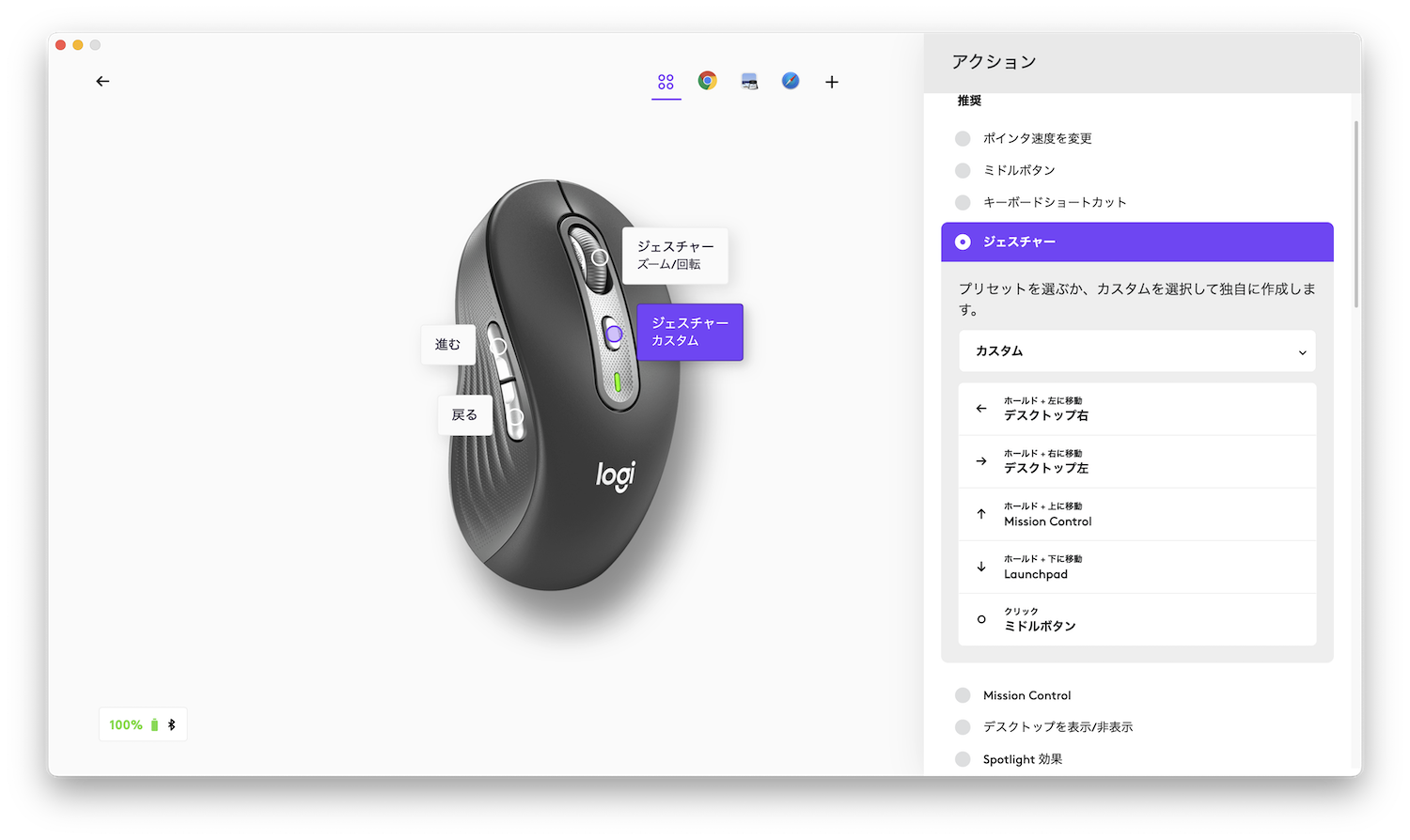Select the all-applications profile icon
Viewport: 1410px width, 840px height.
click(x=666, y=82)
